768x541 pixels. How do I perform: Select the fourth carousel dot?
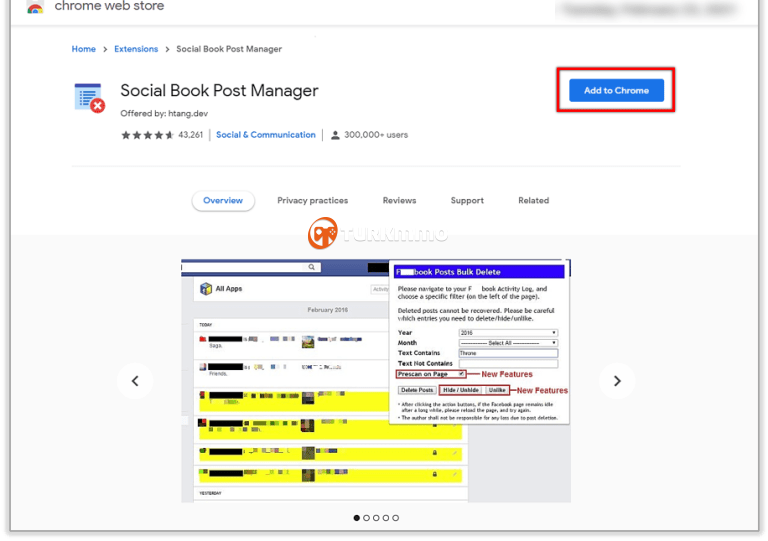point(386,518)
